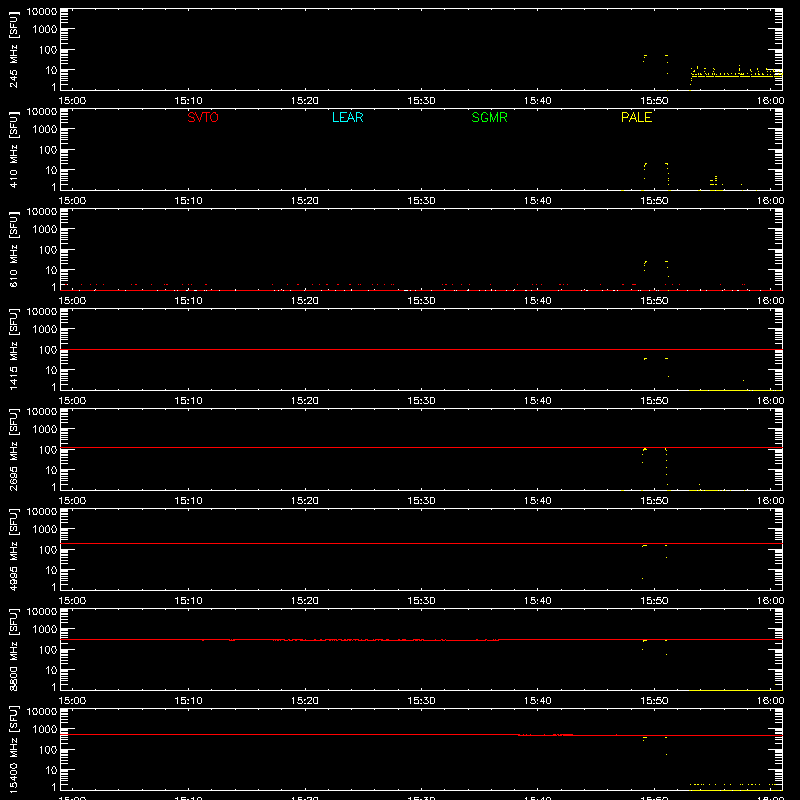Click 15:10 tick label below 245 MHz plot

(188, 101)
